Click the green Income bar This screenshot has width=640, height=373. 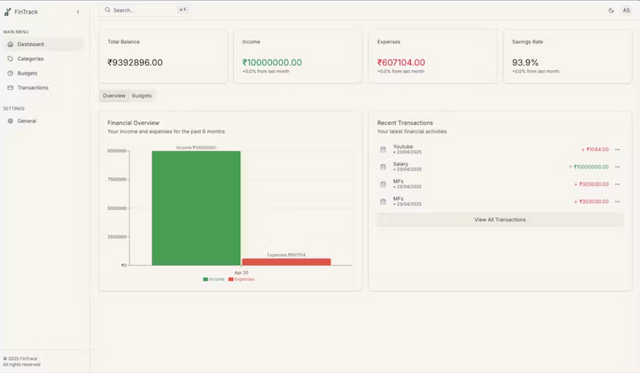[196, 208]
